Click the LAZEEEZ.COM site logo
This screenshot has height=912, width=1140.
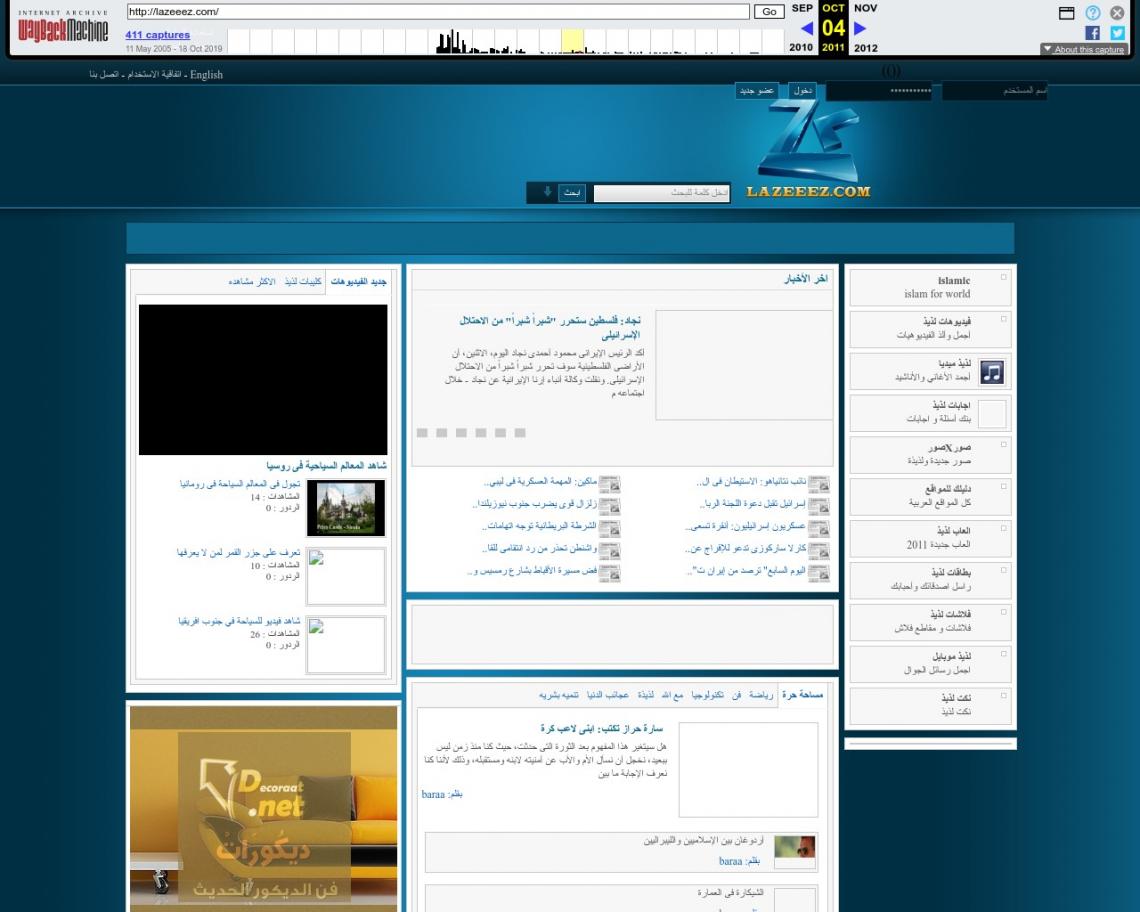(x=808, y=150)
